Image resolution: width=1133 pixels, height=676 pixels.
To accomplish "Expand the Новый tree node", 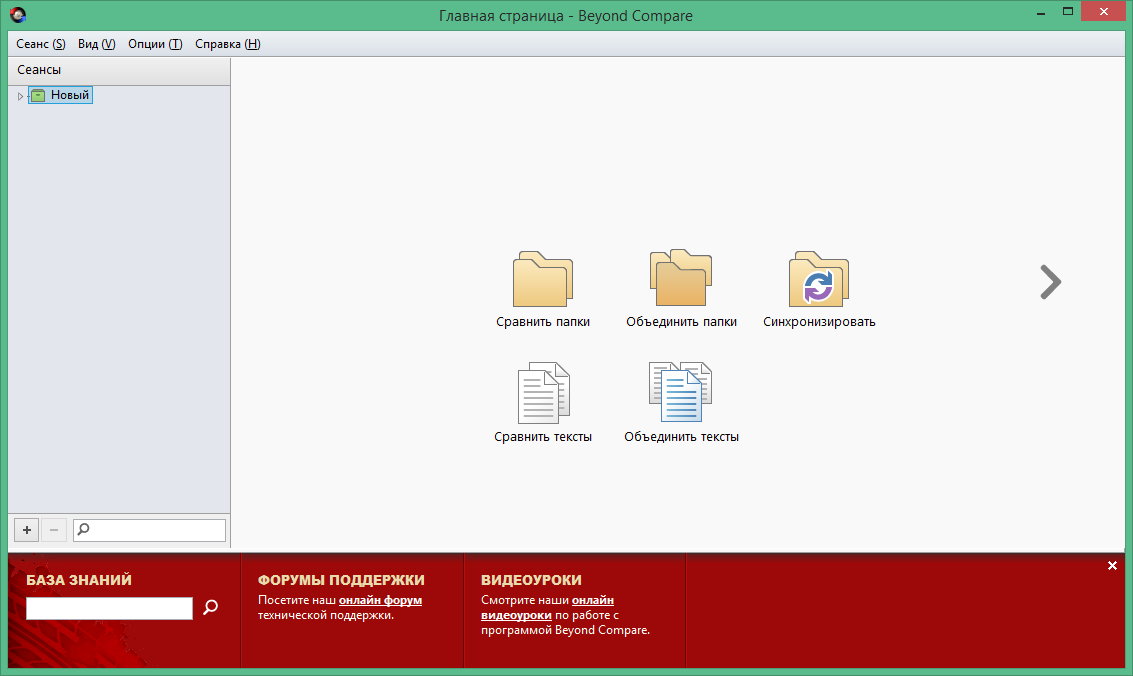I will (x=20, y=96).
